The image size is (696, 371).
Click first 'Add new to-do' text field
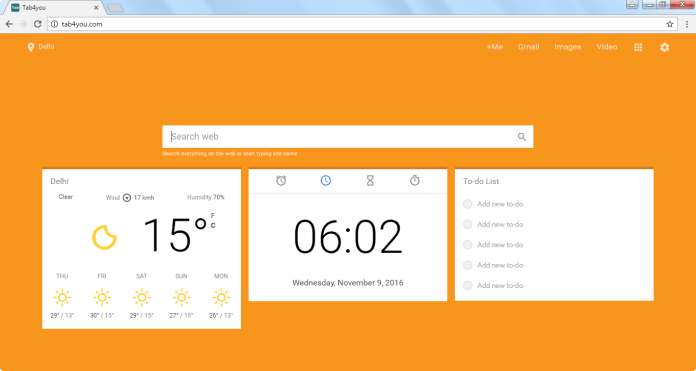coord(500,204)
